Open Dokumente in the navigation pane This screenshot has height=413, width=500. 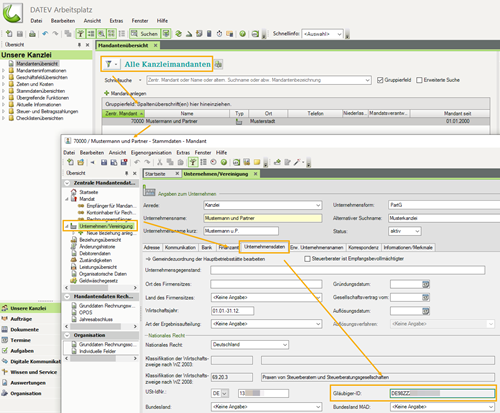(x=25, y=330)
